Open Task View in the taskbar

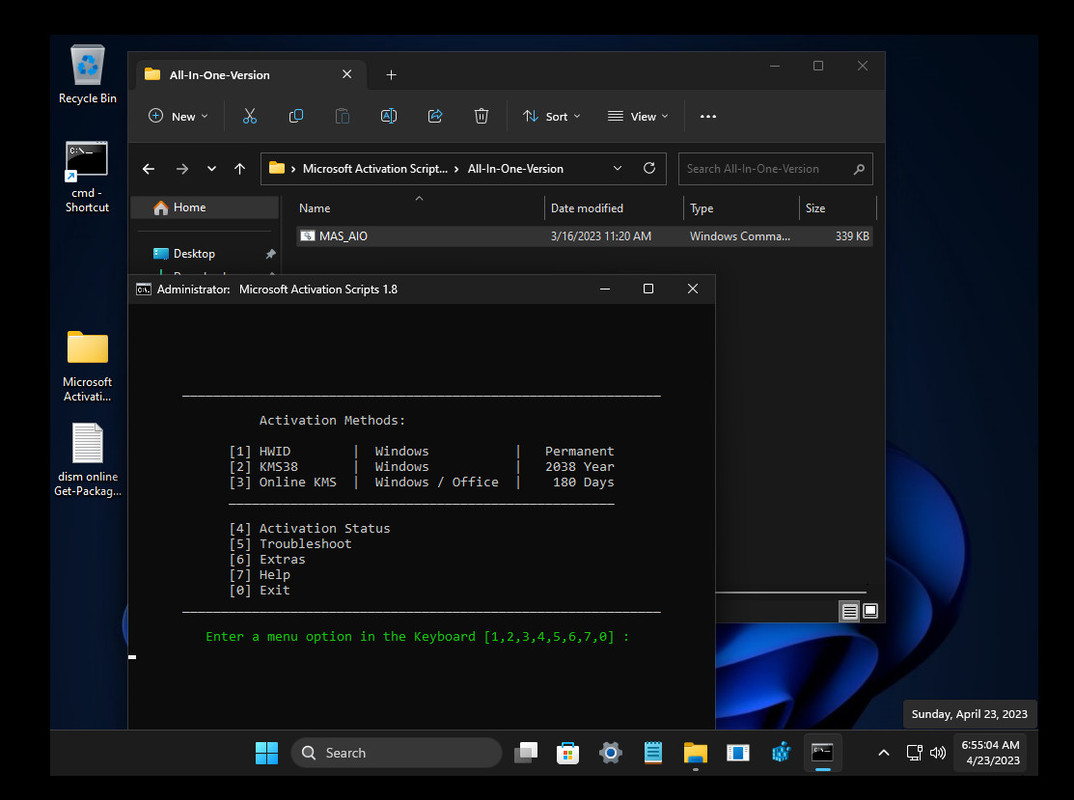pos(526,753)
